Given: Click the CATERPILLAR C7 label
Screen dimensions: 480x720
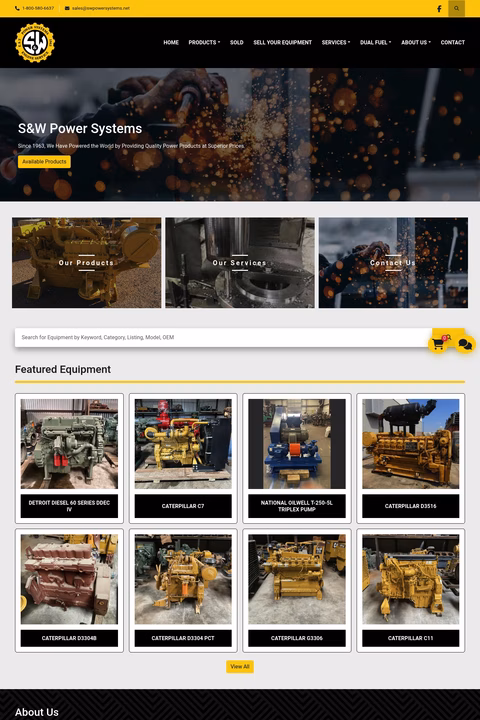Looking at the screenshot, I should pos(183,506).
